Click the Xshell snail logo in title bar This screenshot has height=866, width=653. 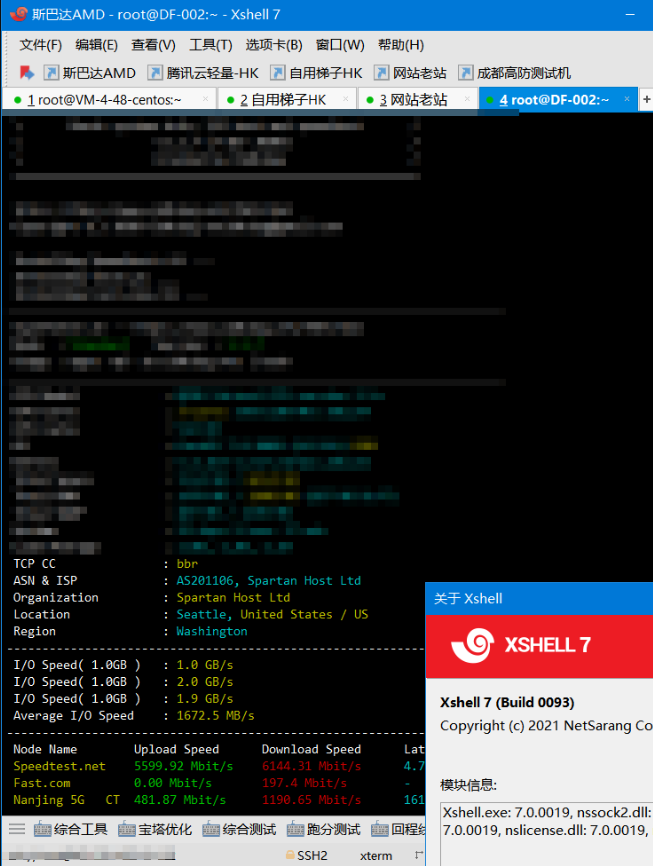coord(19,14)
